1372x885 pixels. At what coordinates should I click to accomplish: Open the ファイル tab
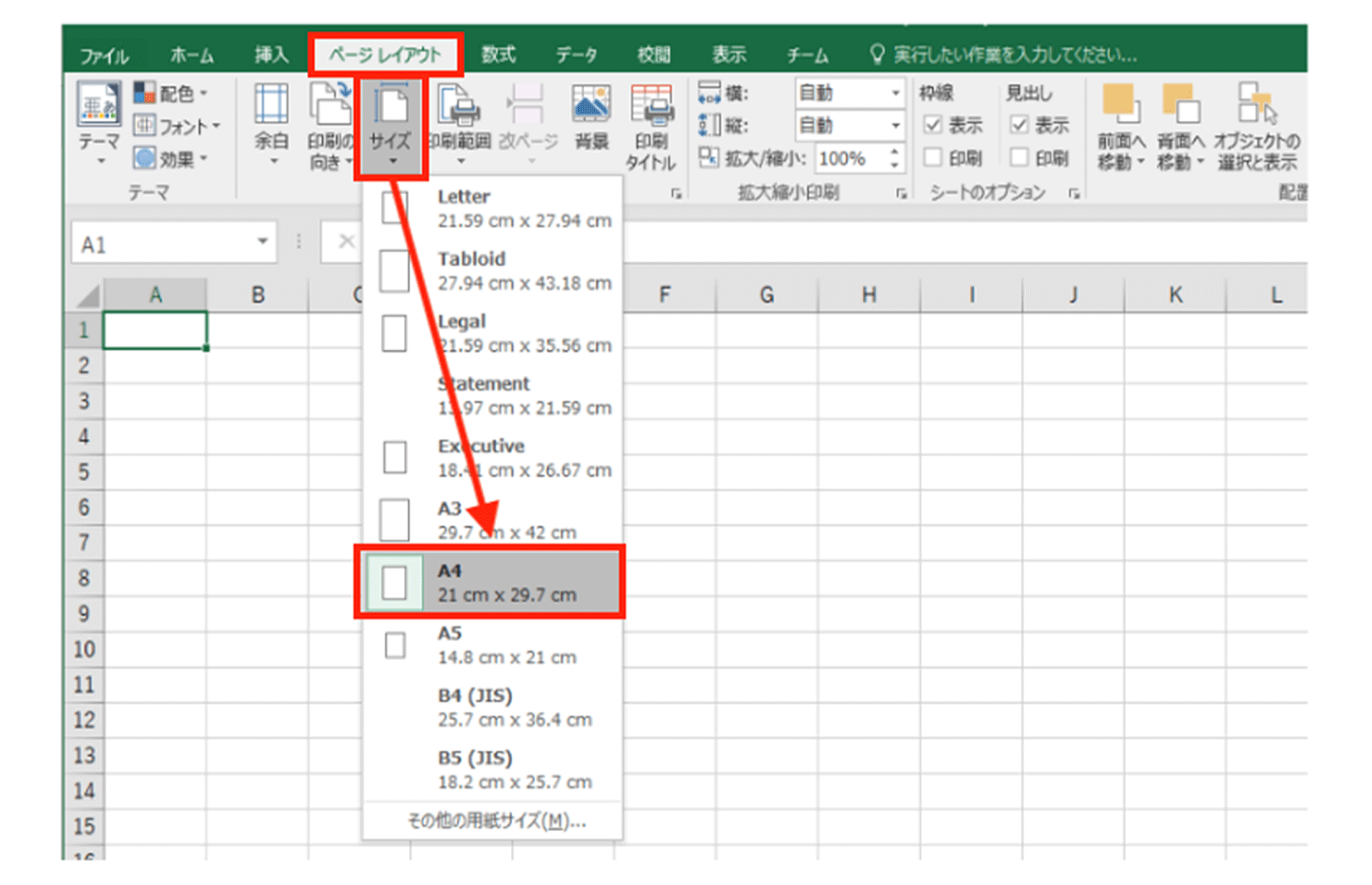[x=104, y=55]
